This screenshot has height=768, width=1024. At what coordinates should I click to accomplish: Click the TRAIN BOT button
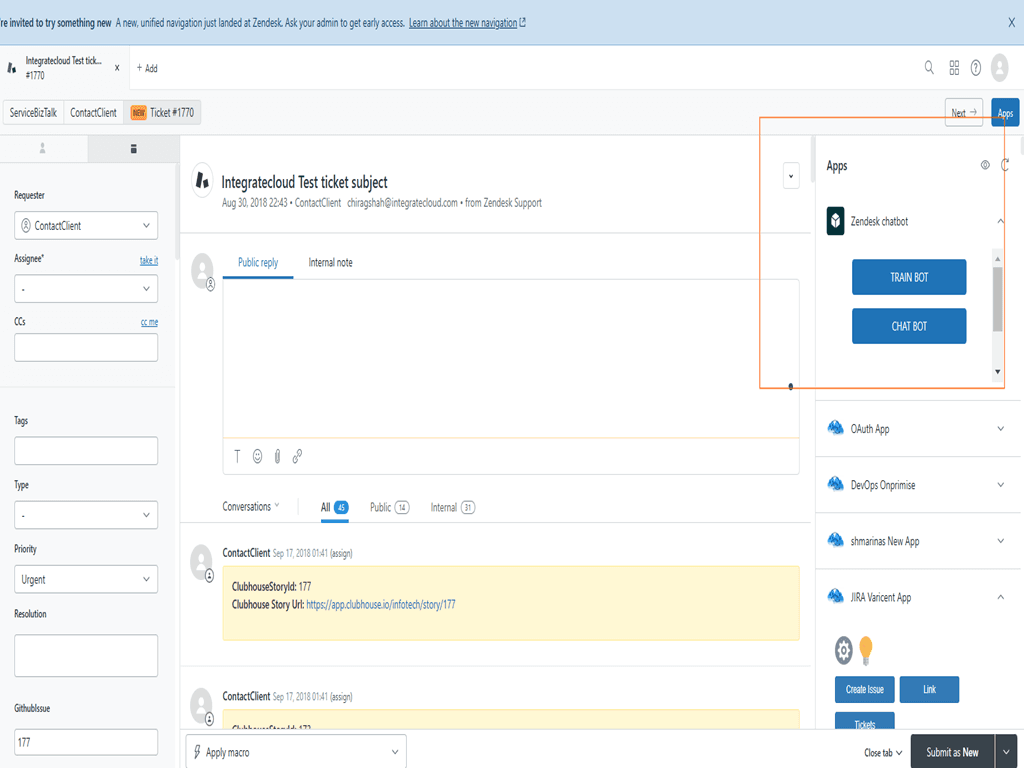(909, 277)
